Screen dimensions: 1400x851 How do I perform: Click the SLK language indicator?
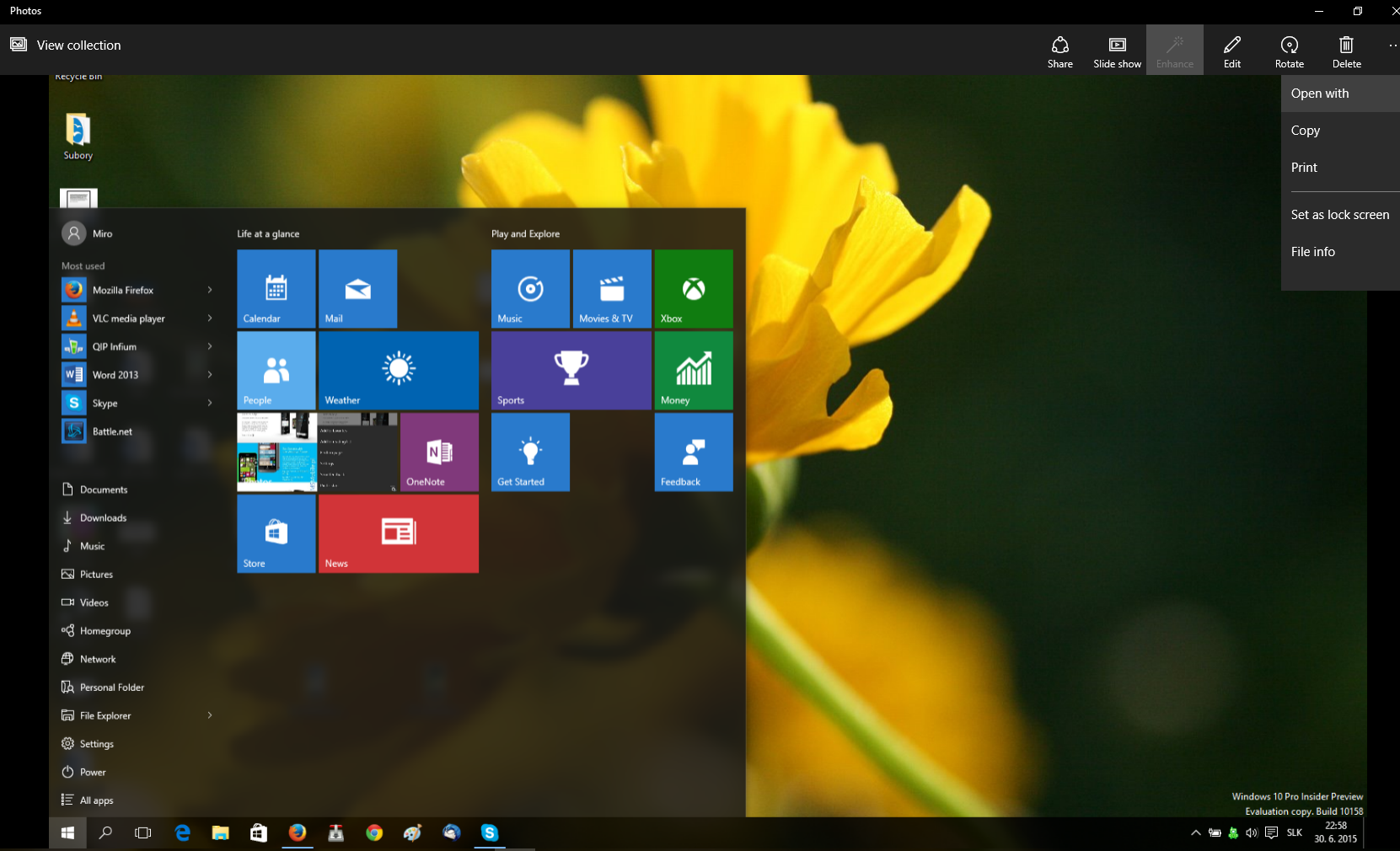[1295, 832]
